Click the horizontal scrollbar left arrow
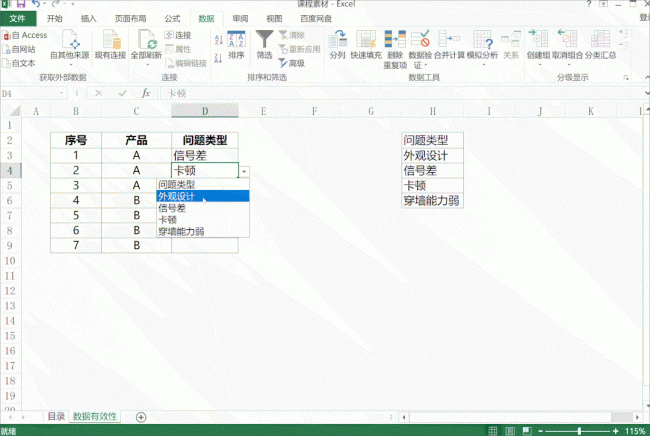650x436 pixels. pos(404,417)
